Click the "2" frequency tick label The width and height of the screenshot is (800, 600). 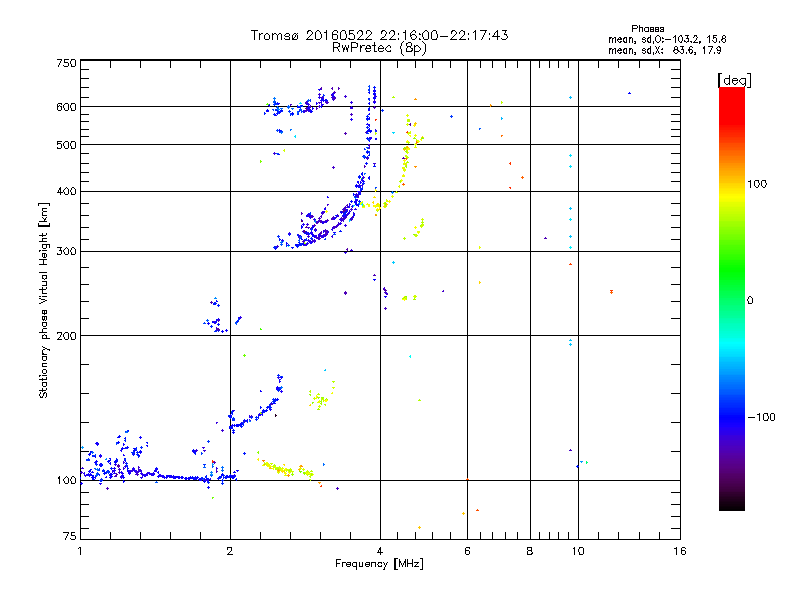230,551
